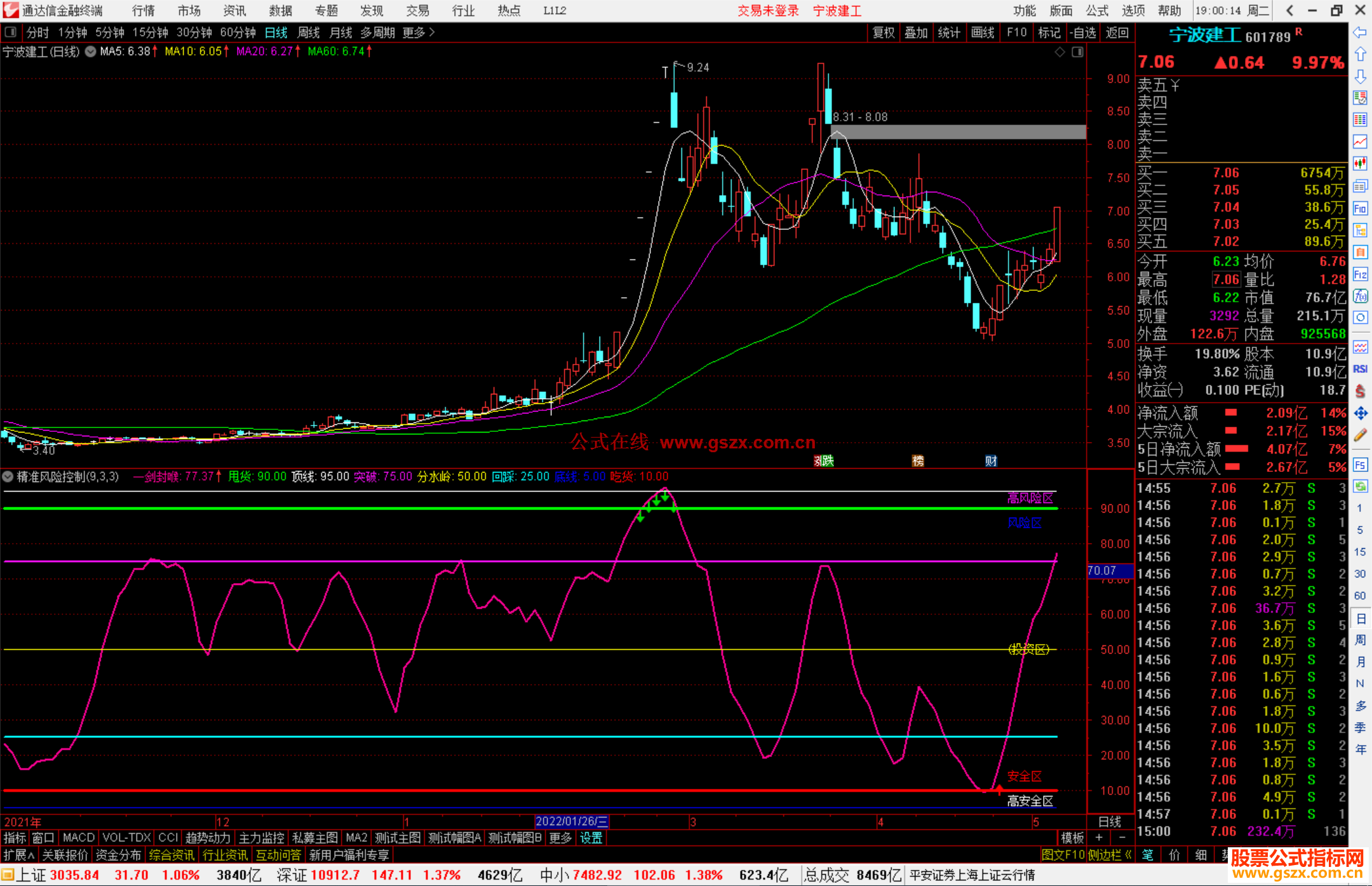
Task: Open the 公式 menu
Action: tap(1097, 11)
